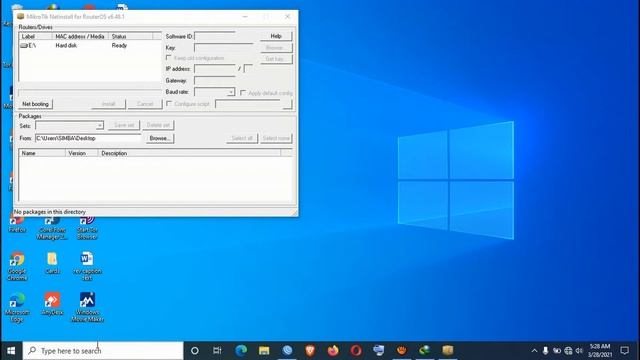The height and width of the screenshot is (360, 640).
Task: Click the Name column header
Action: pos(42,153)
